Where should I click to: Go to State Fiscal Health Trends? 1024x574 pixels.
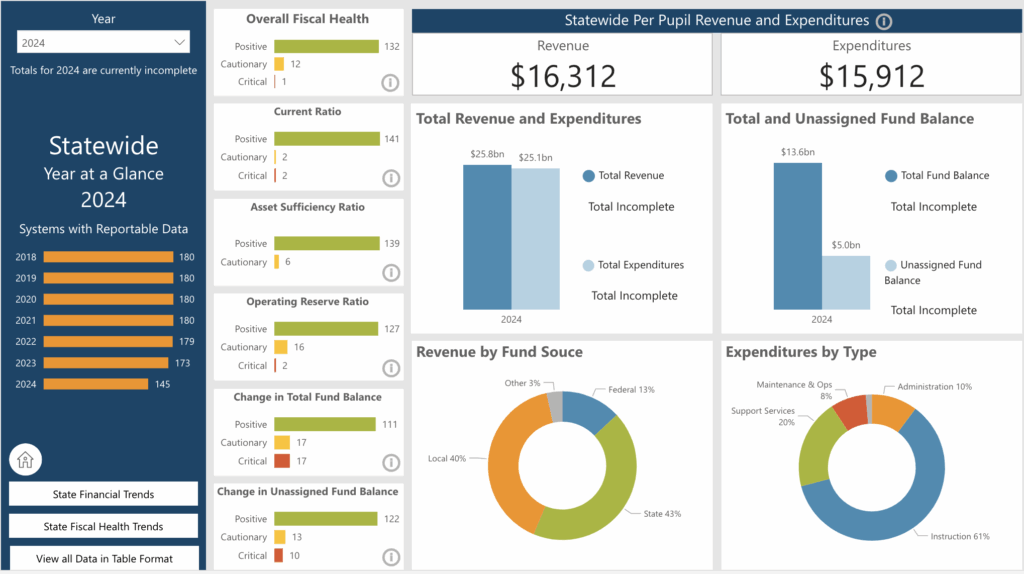[x=103, y=526]
